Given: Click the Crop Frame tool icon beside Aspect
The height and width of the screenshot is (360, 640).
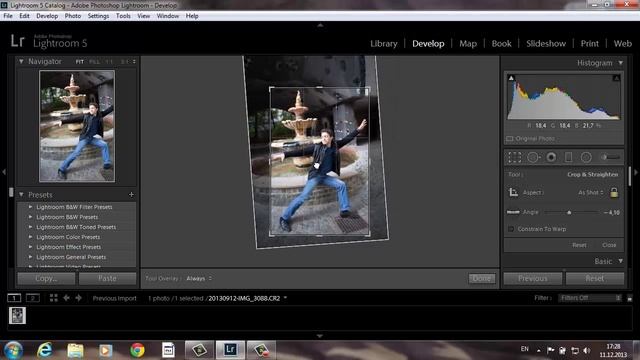Looking at the screenshot, I should 513,192.
